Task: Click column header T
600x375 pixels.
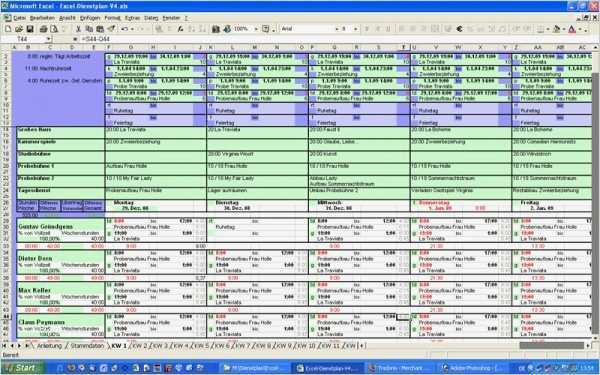Action: coord(403,47)
